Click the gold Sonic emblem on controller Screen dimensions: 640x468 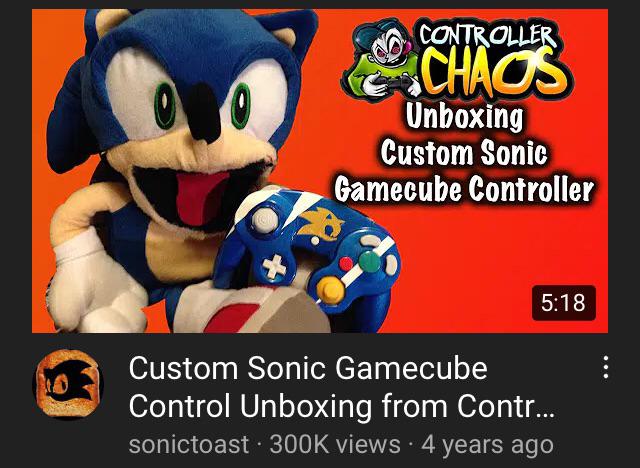click(x=321, y=224)
